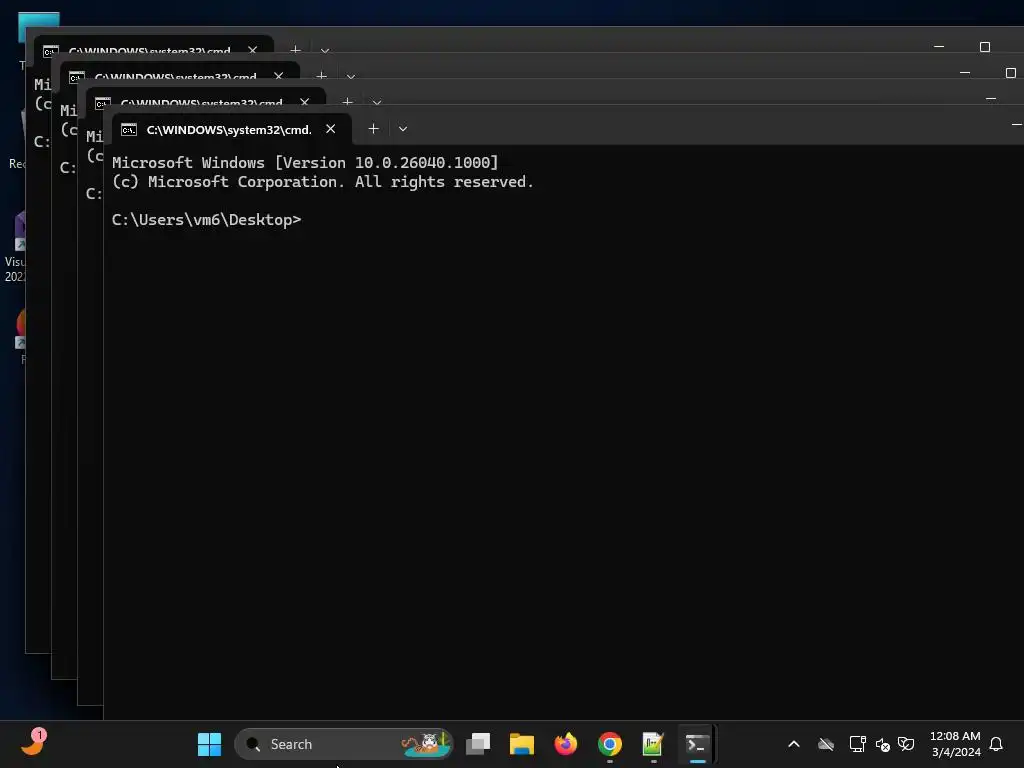Open the widgets icon with notification badge
The width and height of the screenshot is (1024, 768).
pyautogui.click(x=33, y=743)
